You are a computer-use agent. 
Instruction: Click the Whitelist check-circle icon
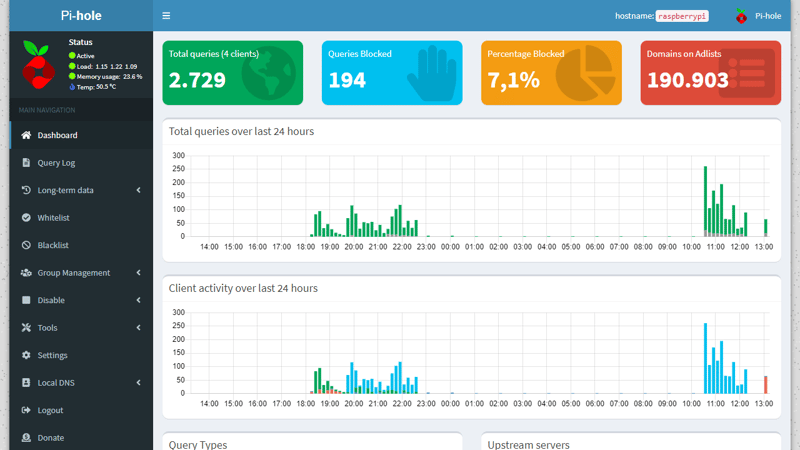tap(26, 218)
